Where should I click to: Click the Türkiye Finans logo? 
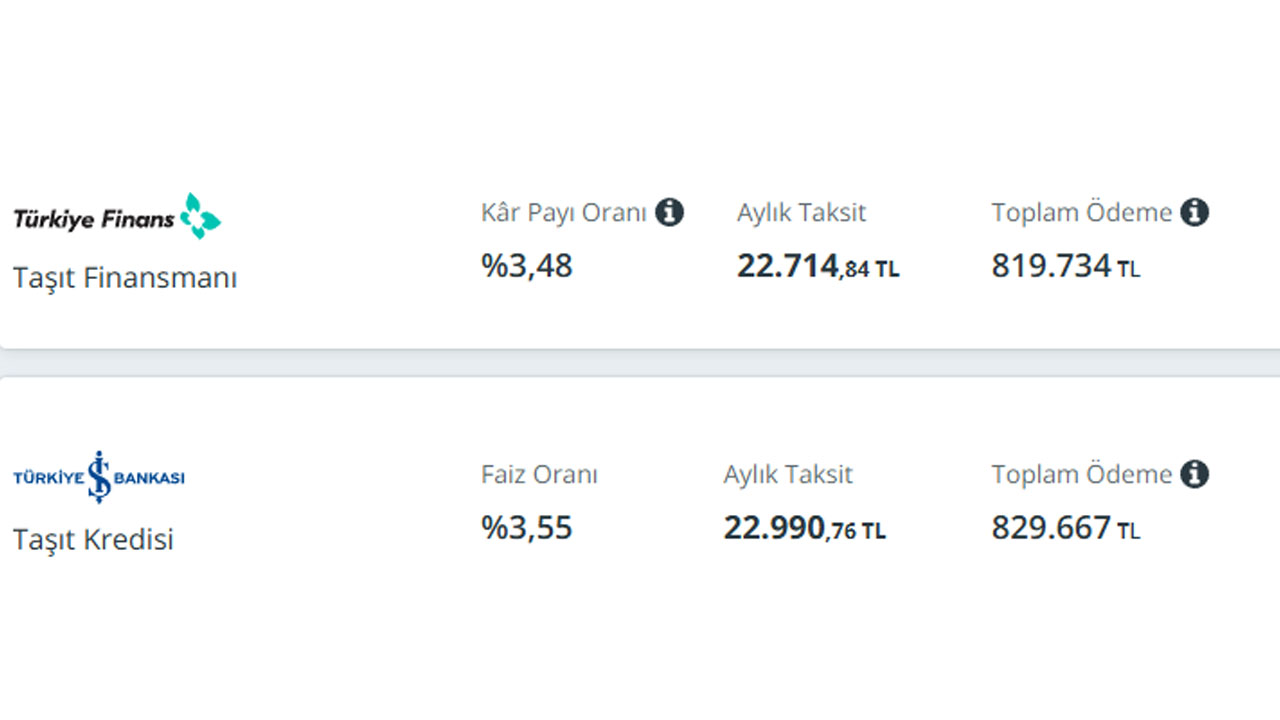point(117,216)
